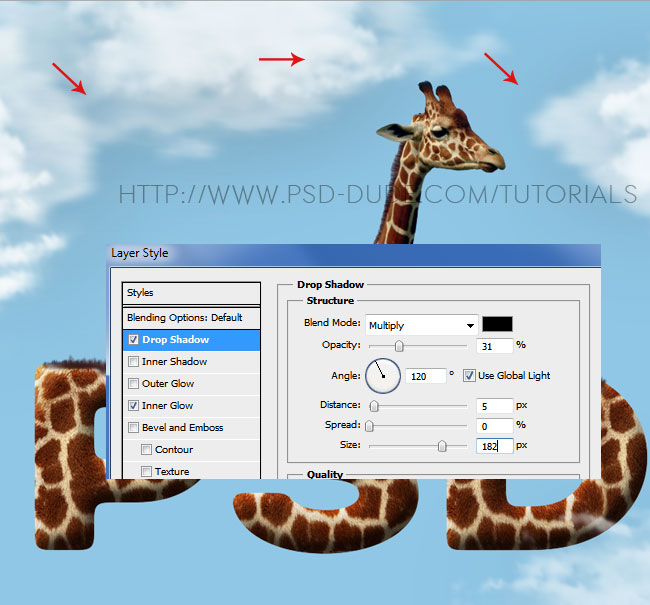
Task: Click the Size value field
Action: pyautogui.click(x=495, y=446)
